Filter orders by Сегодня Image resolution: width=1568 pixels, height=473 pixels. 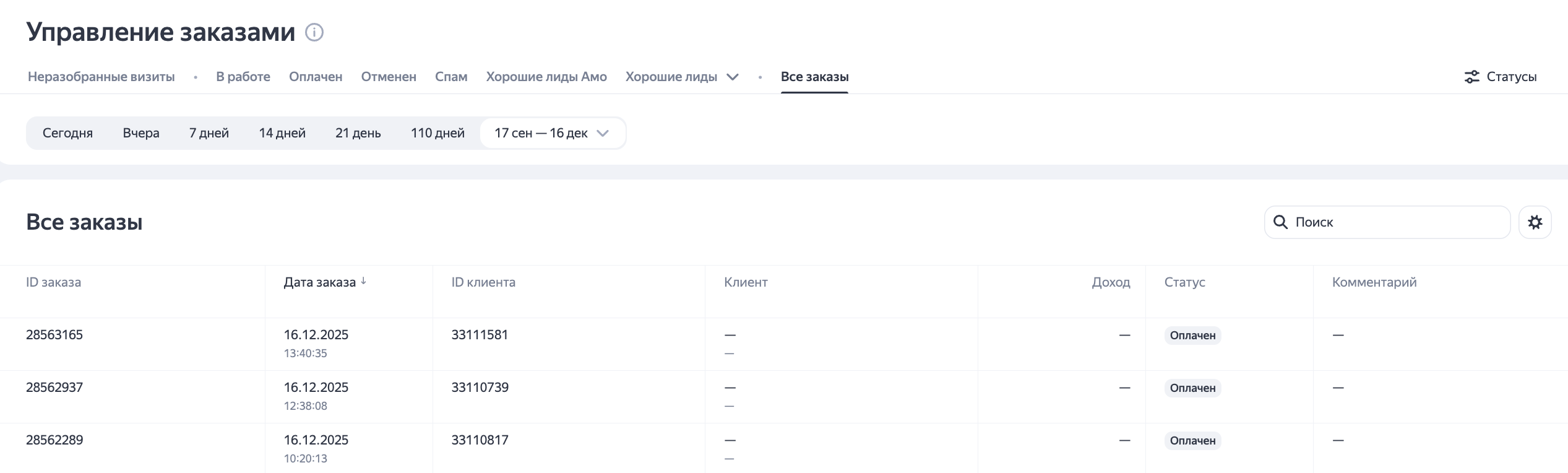[x=67, y=133]
